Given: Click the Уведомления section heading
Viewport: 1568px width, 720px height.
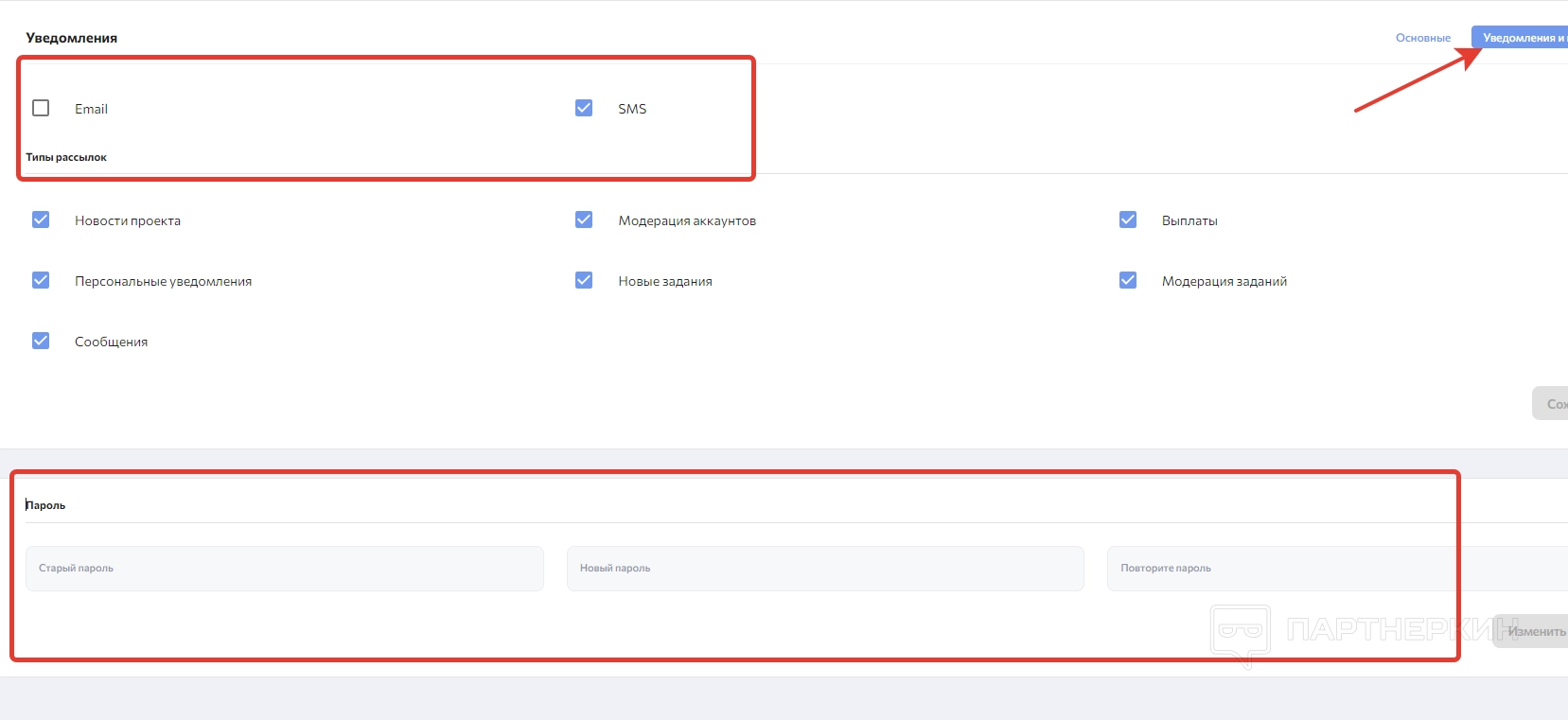Looking at the screenshot, I should point(72,38).
